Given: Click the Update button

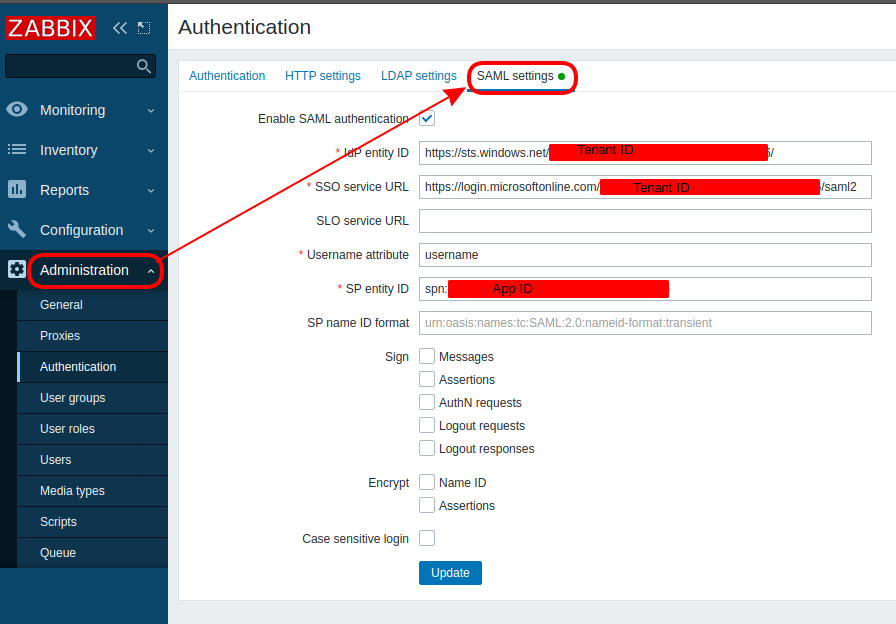Looking at the screenshot, I should pyautogui.click(x=450, y=573).
